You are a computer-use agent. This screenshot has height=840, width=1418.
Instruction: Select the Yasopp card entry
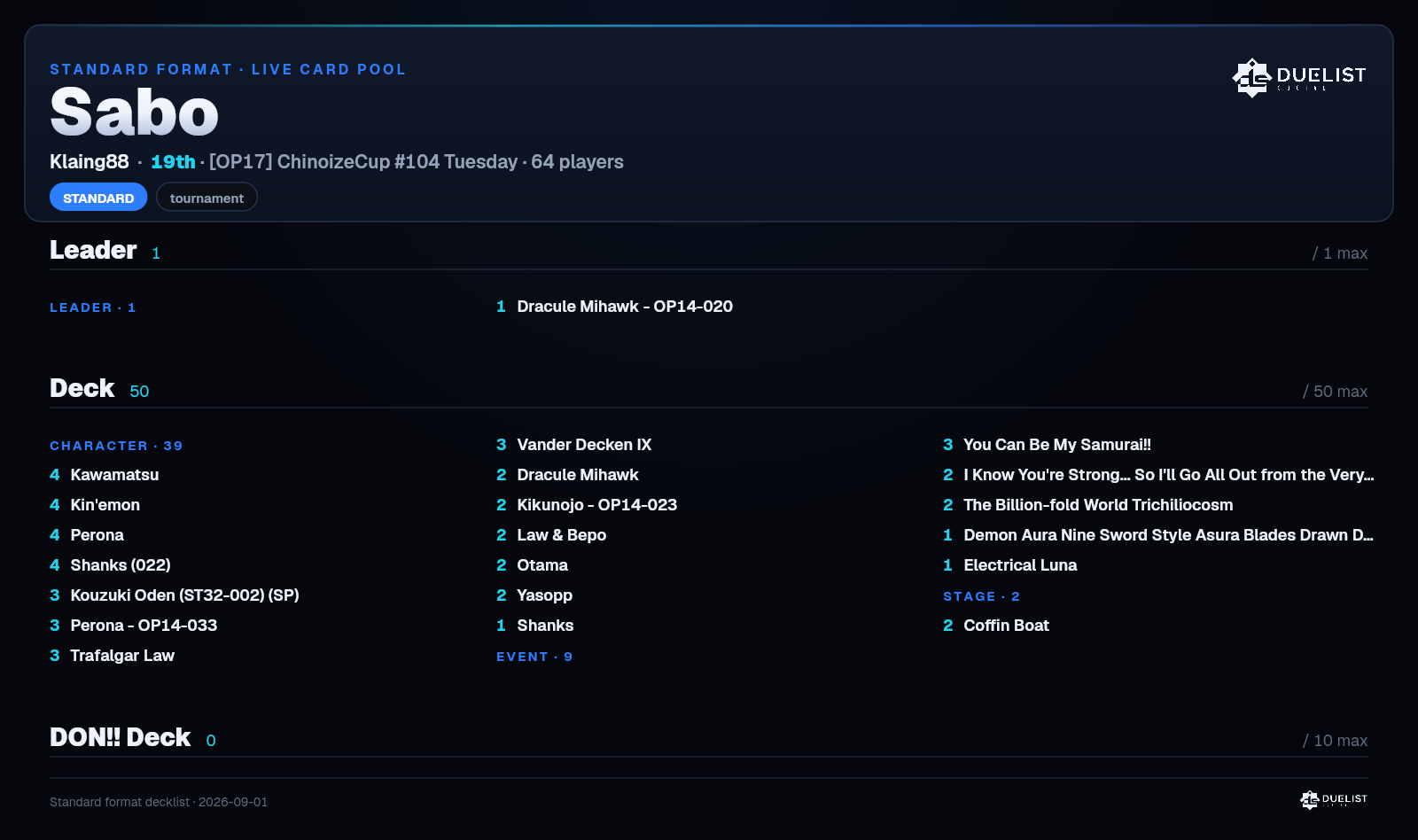click(534, 595)
